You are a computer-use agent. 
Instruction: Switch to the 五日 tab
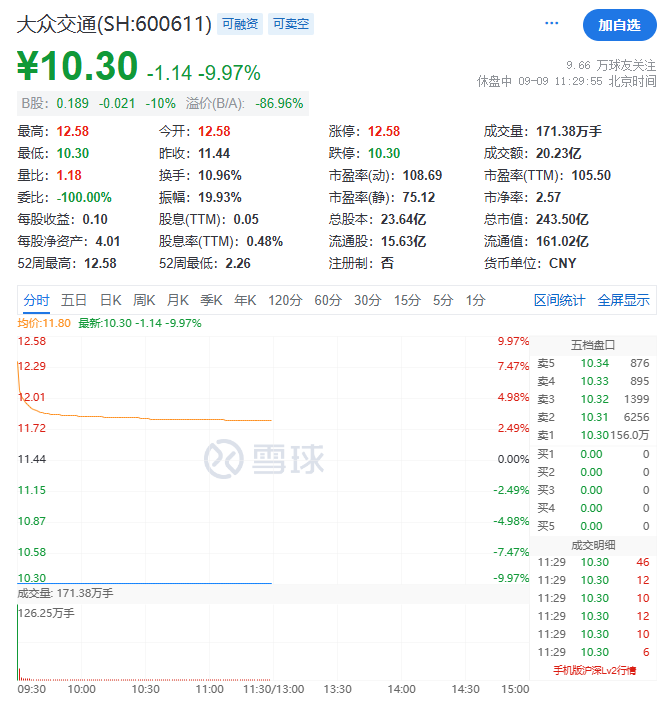(73, 300)
